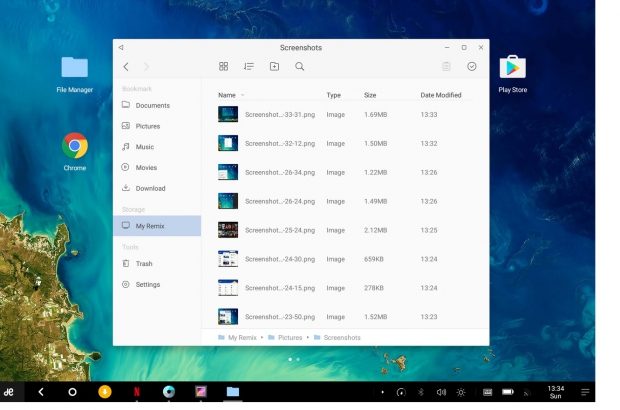Click Screenshots in breadcrumb path
Screen dimensions: 620x410
[337, 337]
